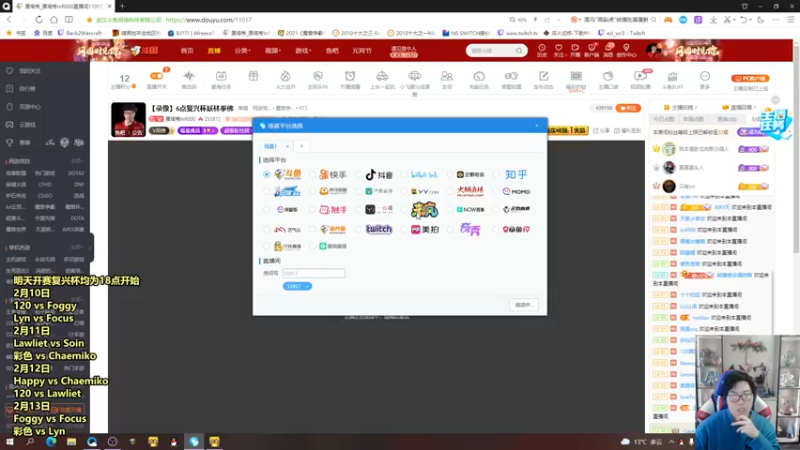
Task: Focus the 房间号 room number input field
Action: 313,273
